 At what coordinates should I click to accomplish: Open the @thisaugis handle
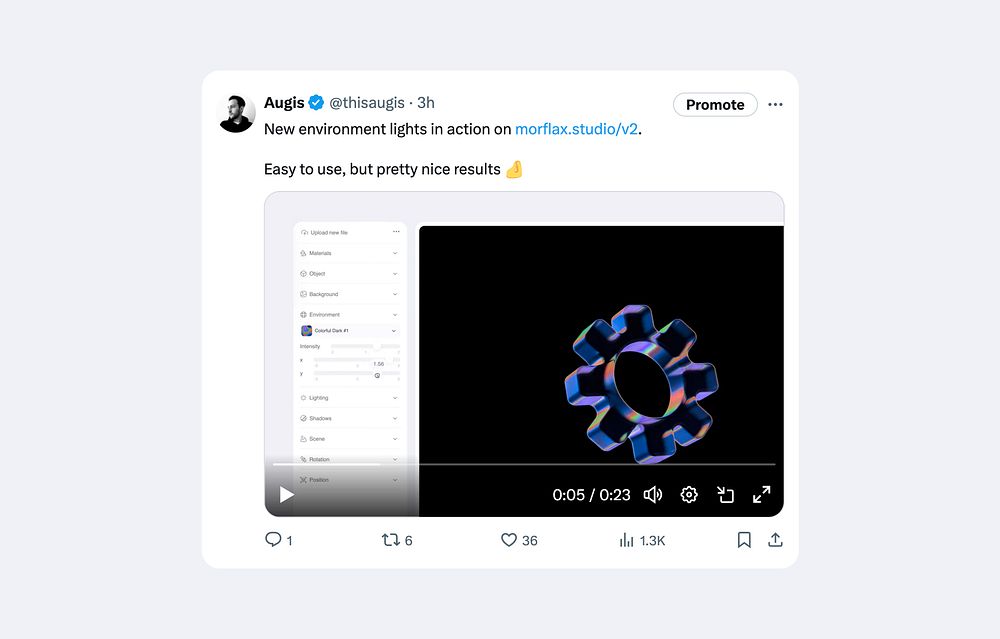(367, 103)
